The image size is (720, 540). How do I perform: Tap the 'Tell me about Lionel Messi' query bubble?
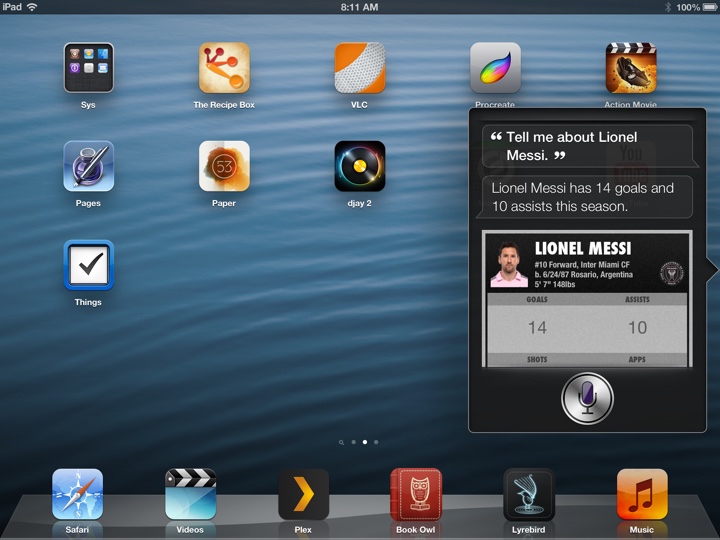coord(587,146)
